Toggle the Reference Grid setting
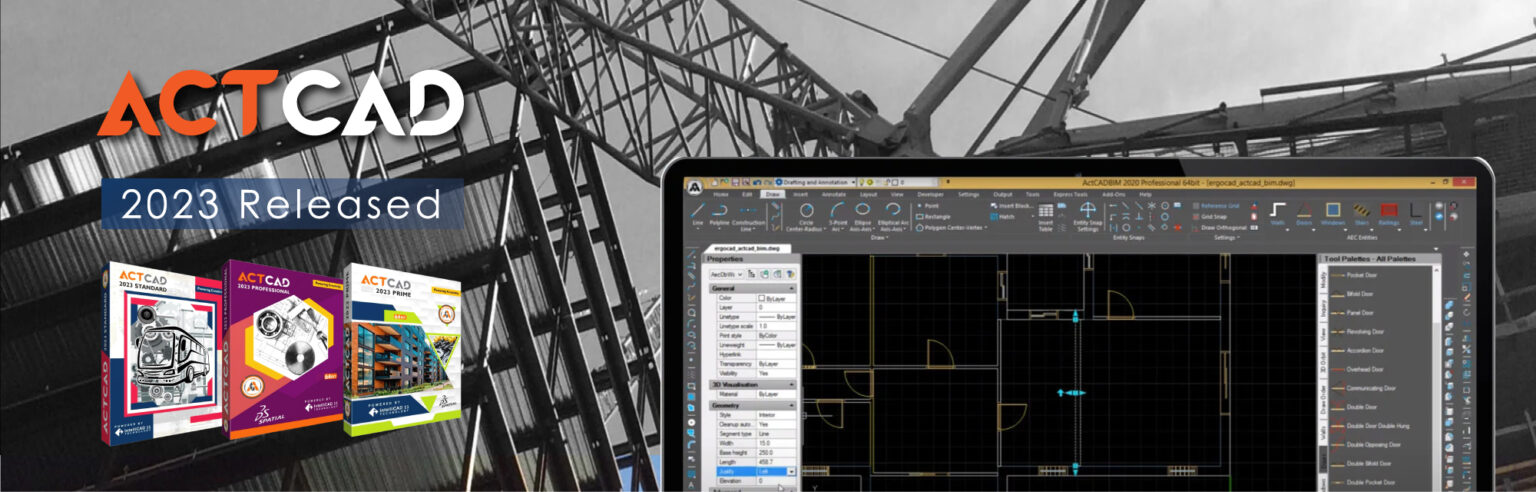Image resolution: width=1536 pixels, height=492 pixels. point(1219,205)
